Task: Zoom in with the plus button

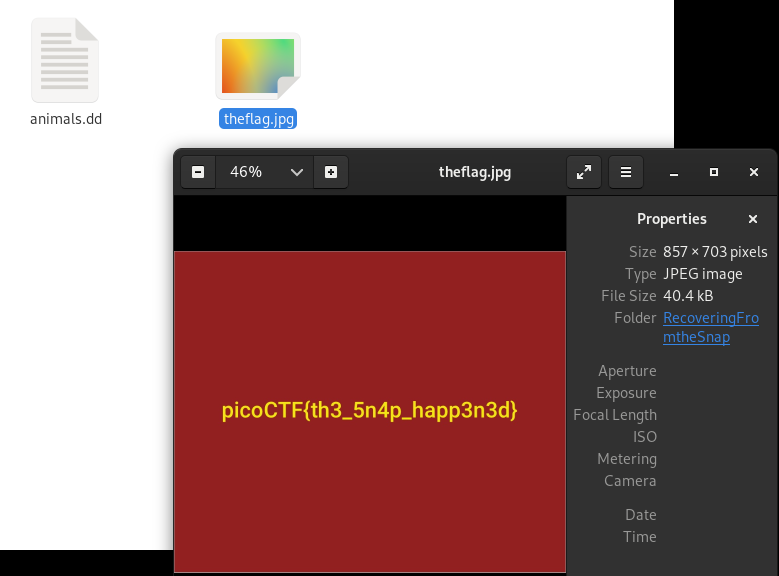Action: pos(331,172)
